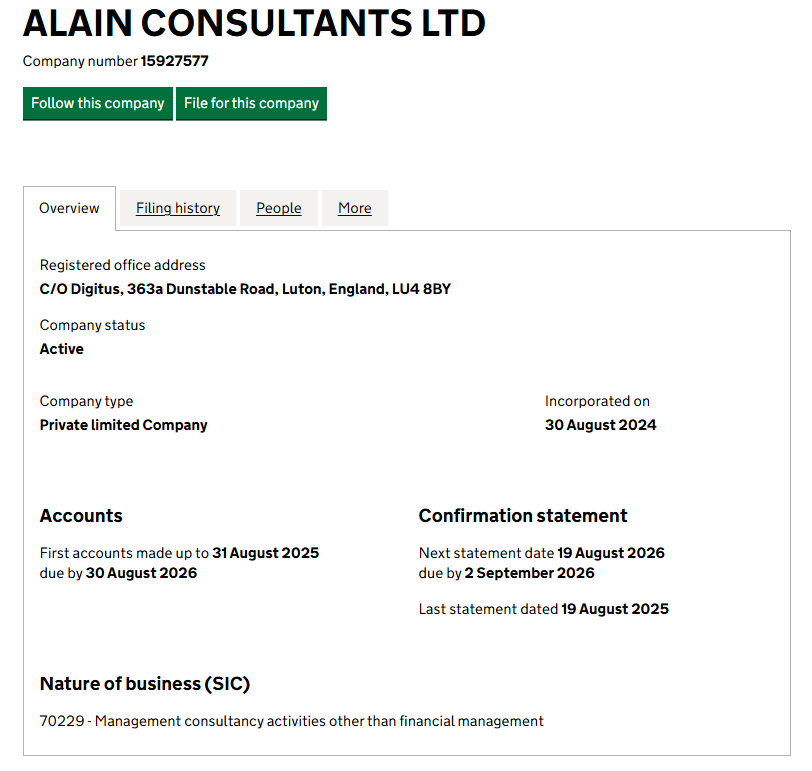Click the ALAIN CONSULTANTS LTD heading

[x=254, y=23]
